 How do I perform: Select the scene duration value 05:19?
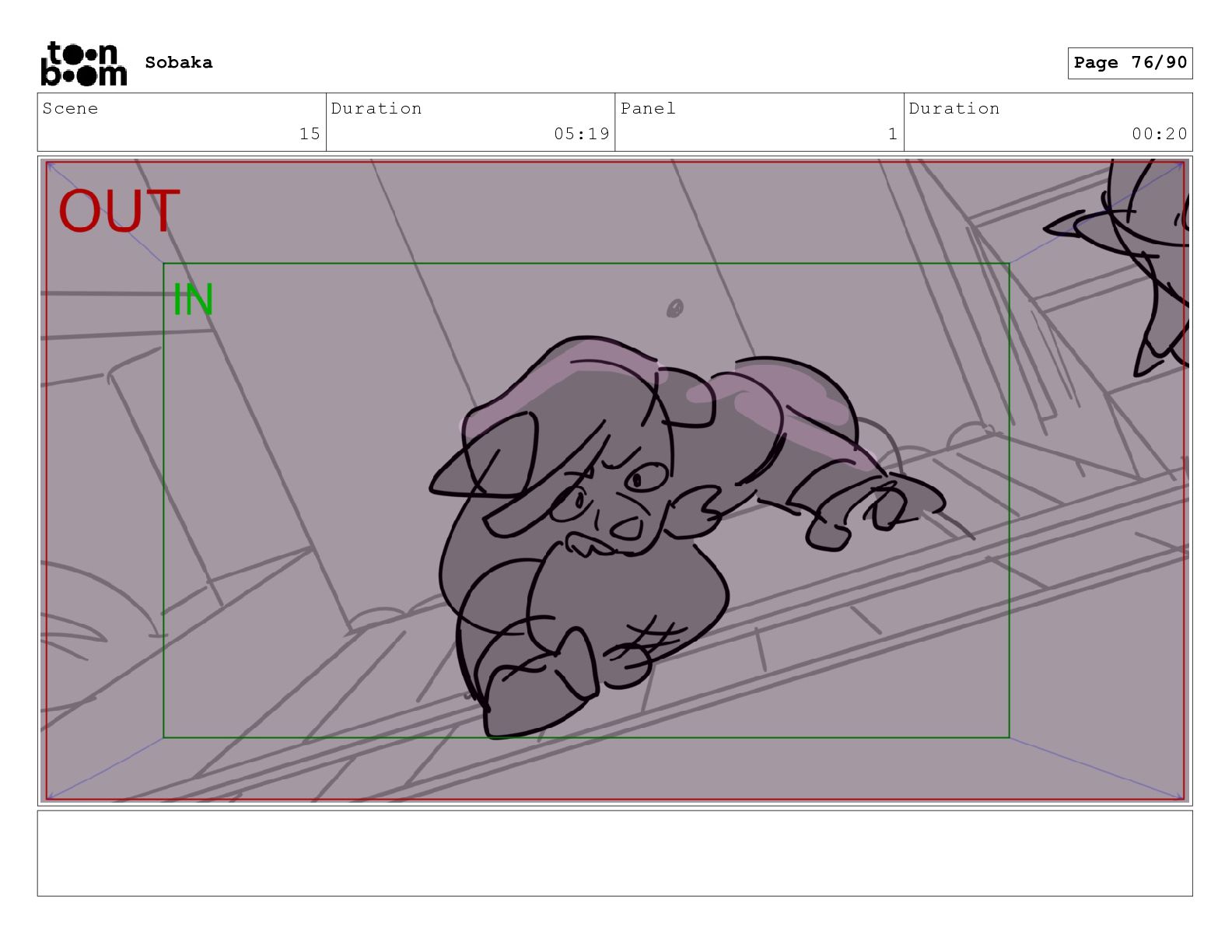582,134
